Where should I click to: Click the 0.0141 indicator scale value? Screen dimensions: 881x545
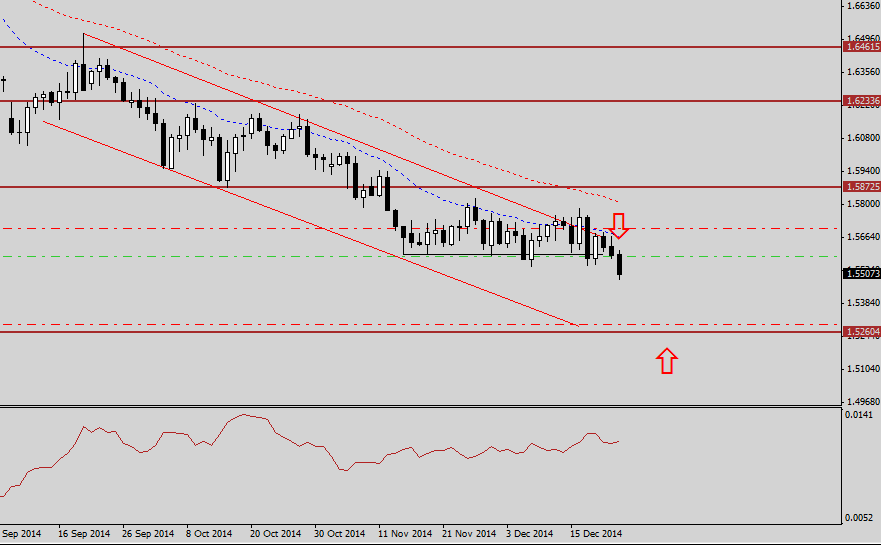(860, 415)
